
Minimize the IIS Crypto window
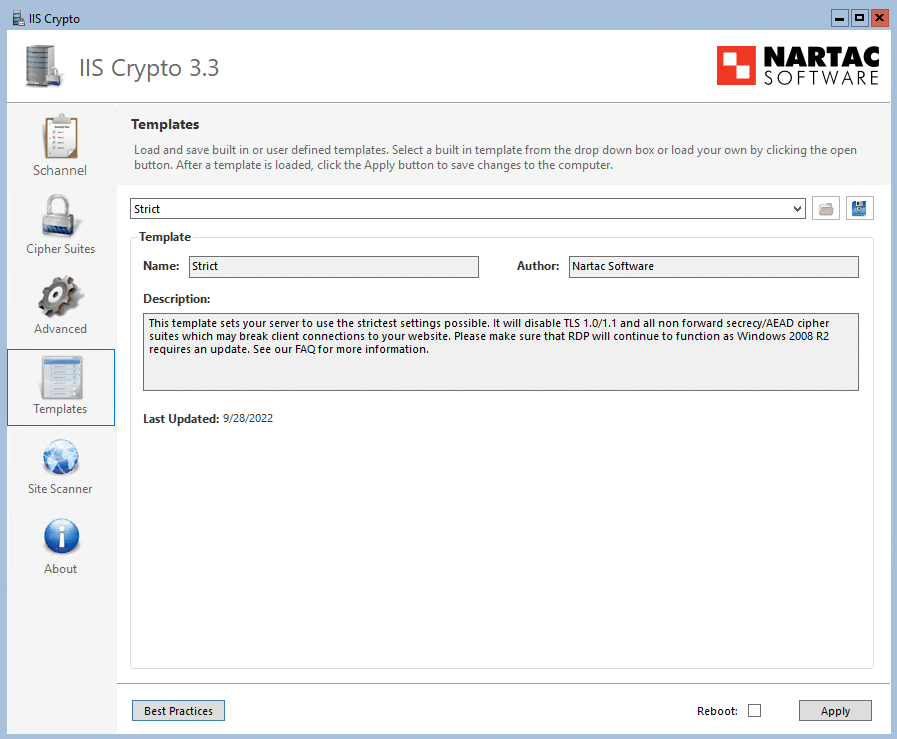(839, 18)
